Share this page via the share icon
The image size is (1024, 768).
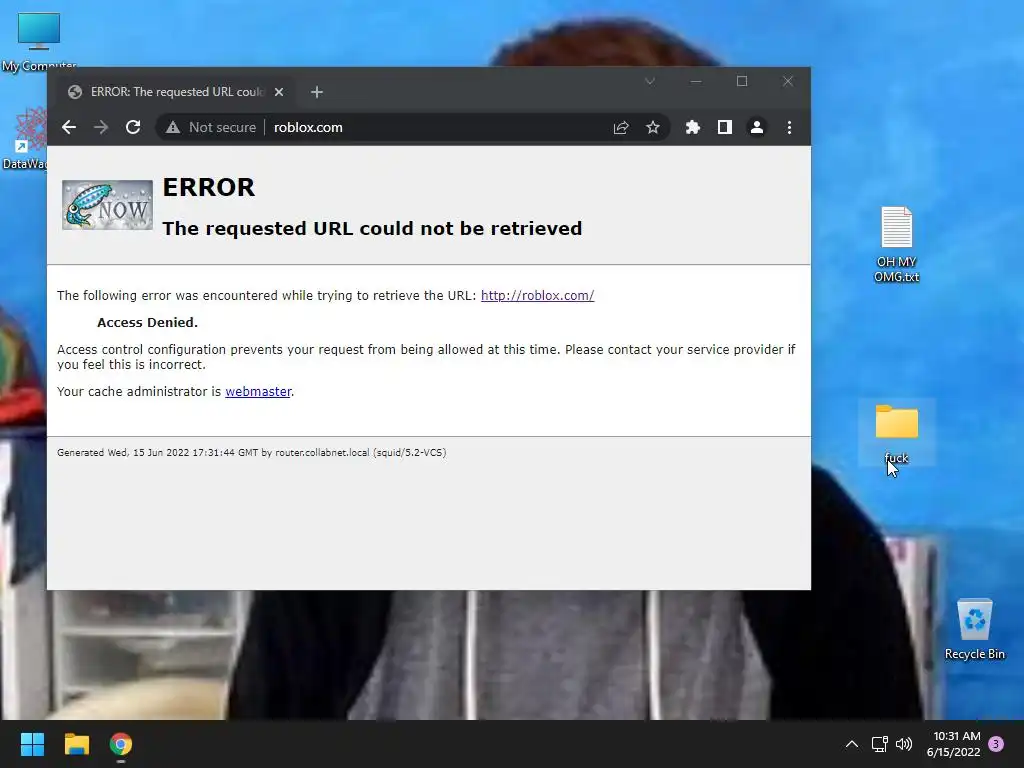pyautogui.click(x=621, y=127)
